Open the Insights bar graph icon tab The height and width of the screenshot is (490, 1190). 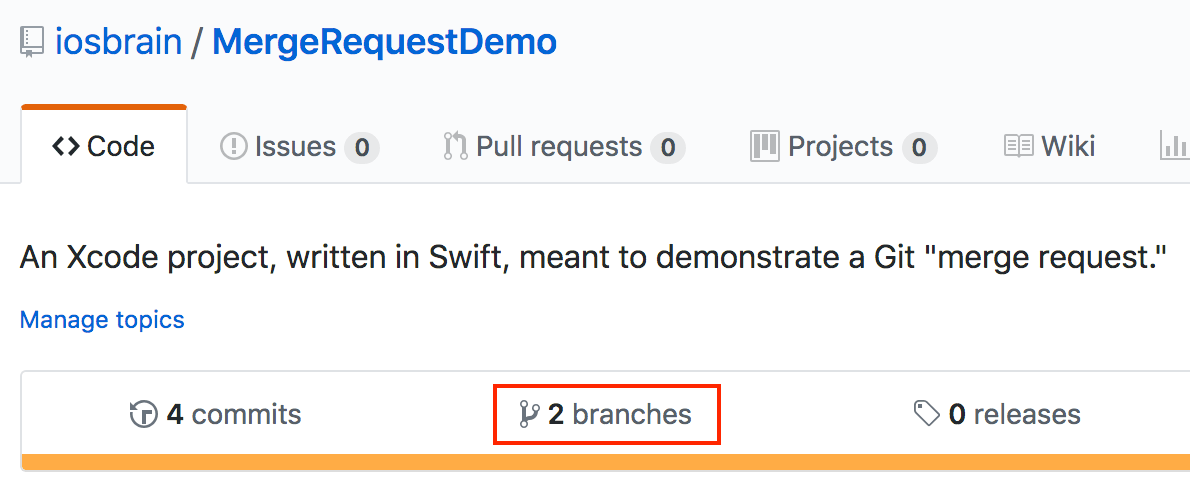1172,147
